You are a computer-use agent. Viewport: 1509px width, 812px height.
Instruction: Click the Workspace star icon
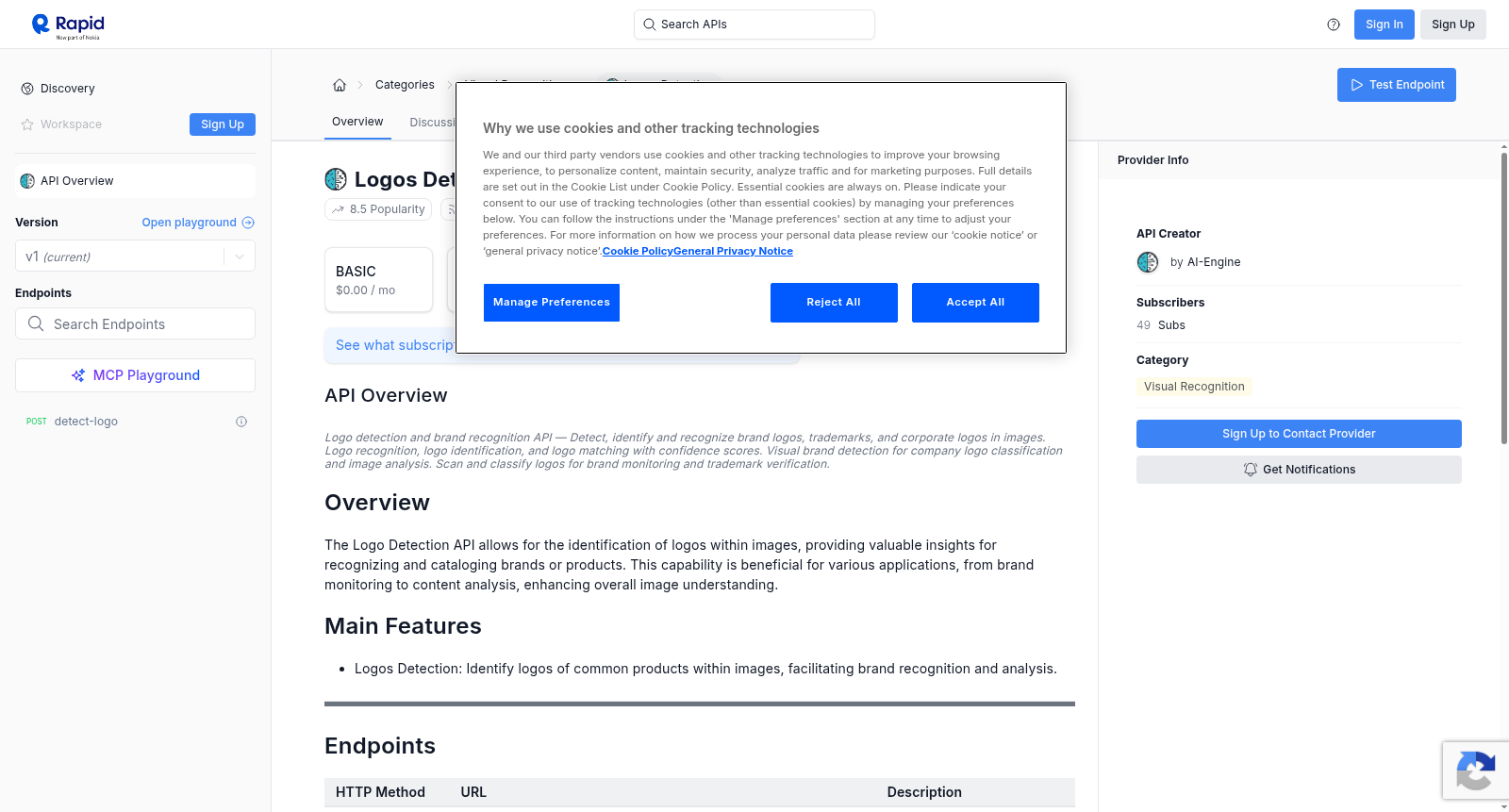27,124
